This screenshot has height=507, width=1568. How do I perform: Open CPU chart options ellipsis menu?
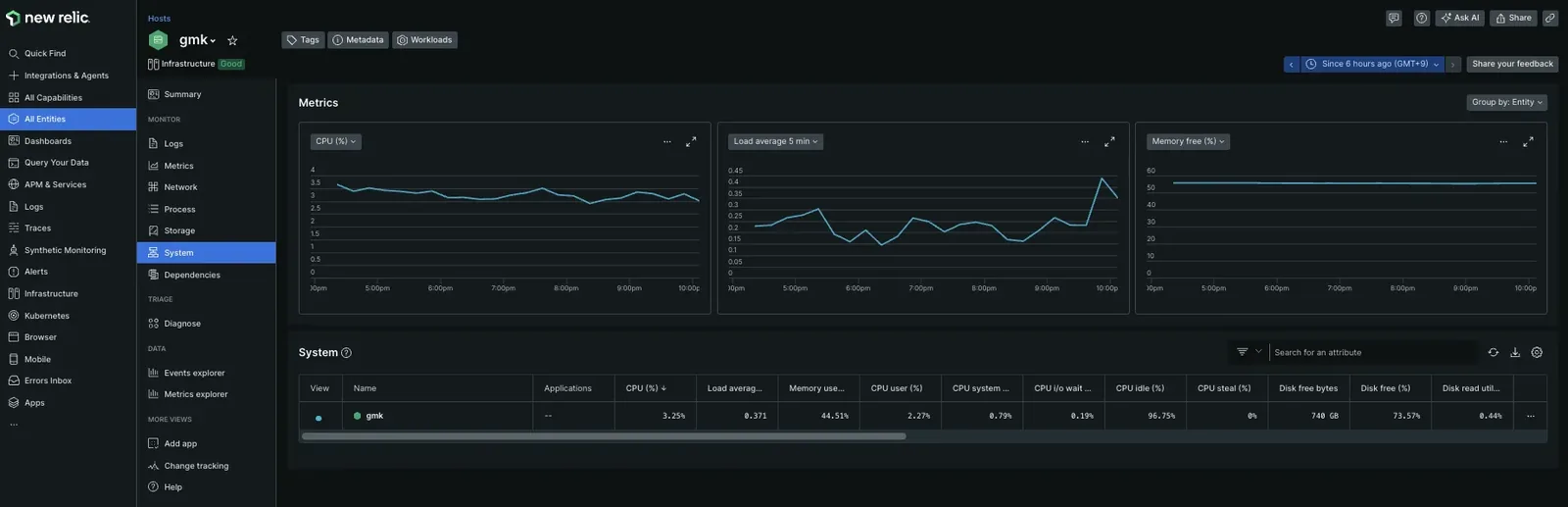click(x=667, y=141)
